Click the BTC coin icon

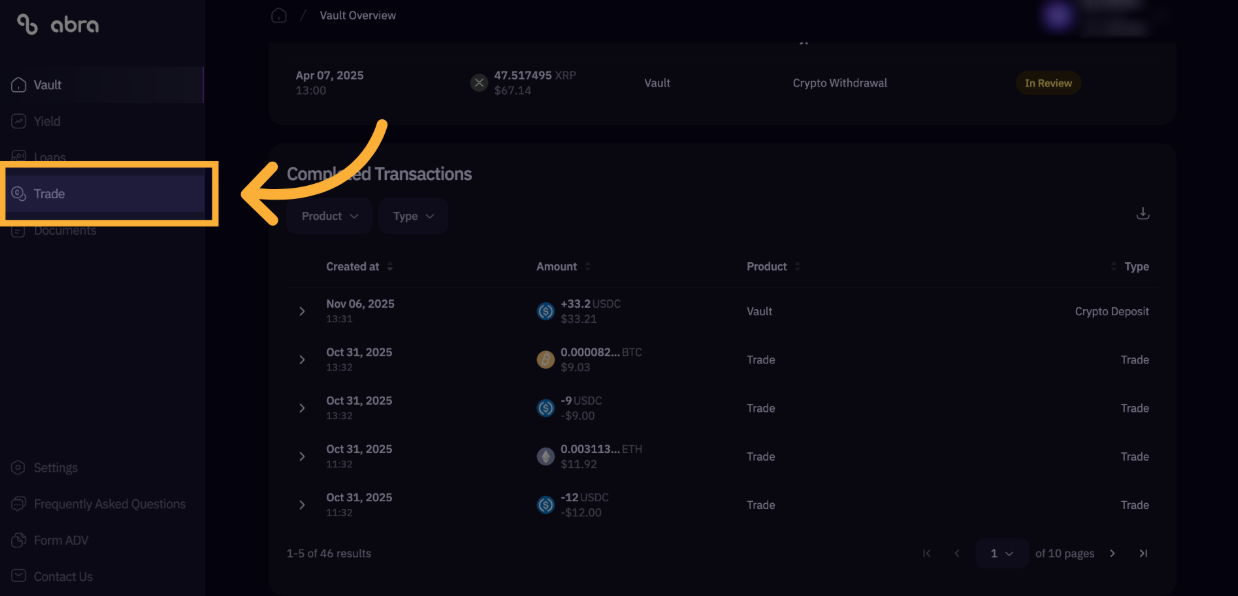[x=545, y=360]
